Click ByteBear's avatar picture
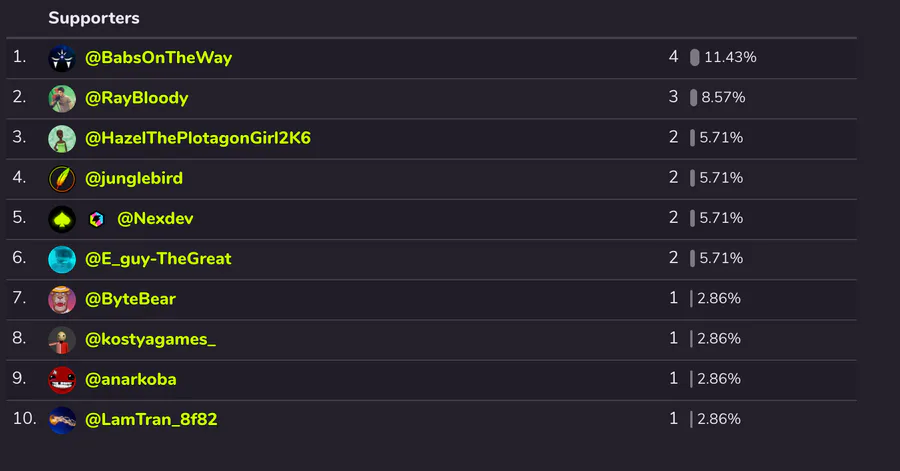This screenshot has width=900, height=471. coord(62,299)
